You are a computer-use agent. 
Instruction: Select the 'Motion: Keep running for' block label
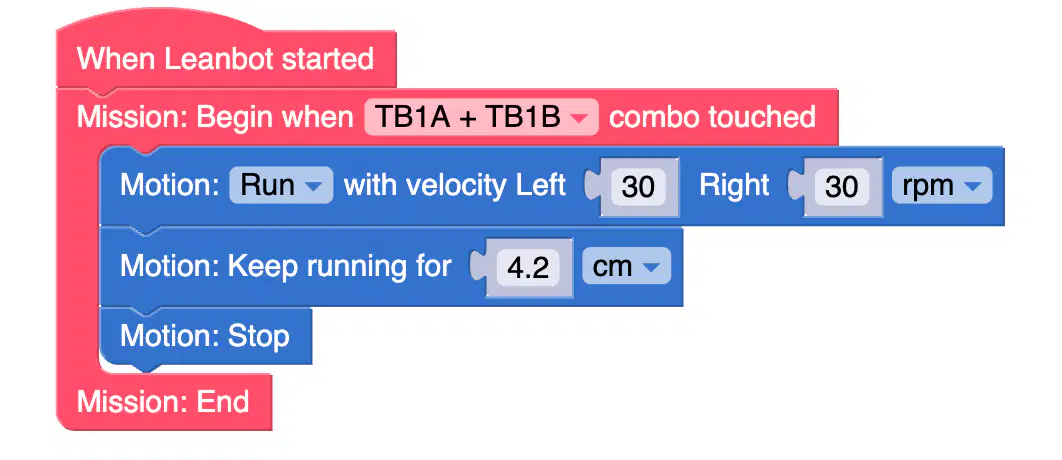tap(286, 266)
